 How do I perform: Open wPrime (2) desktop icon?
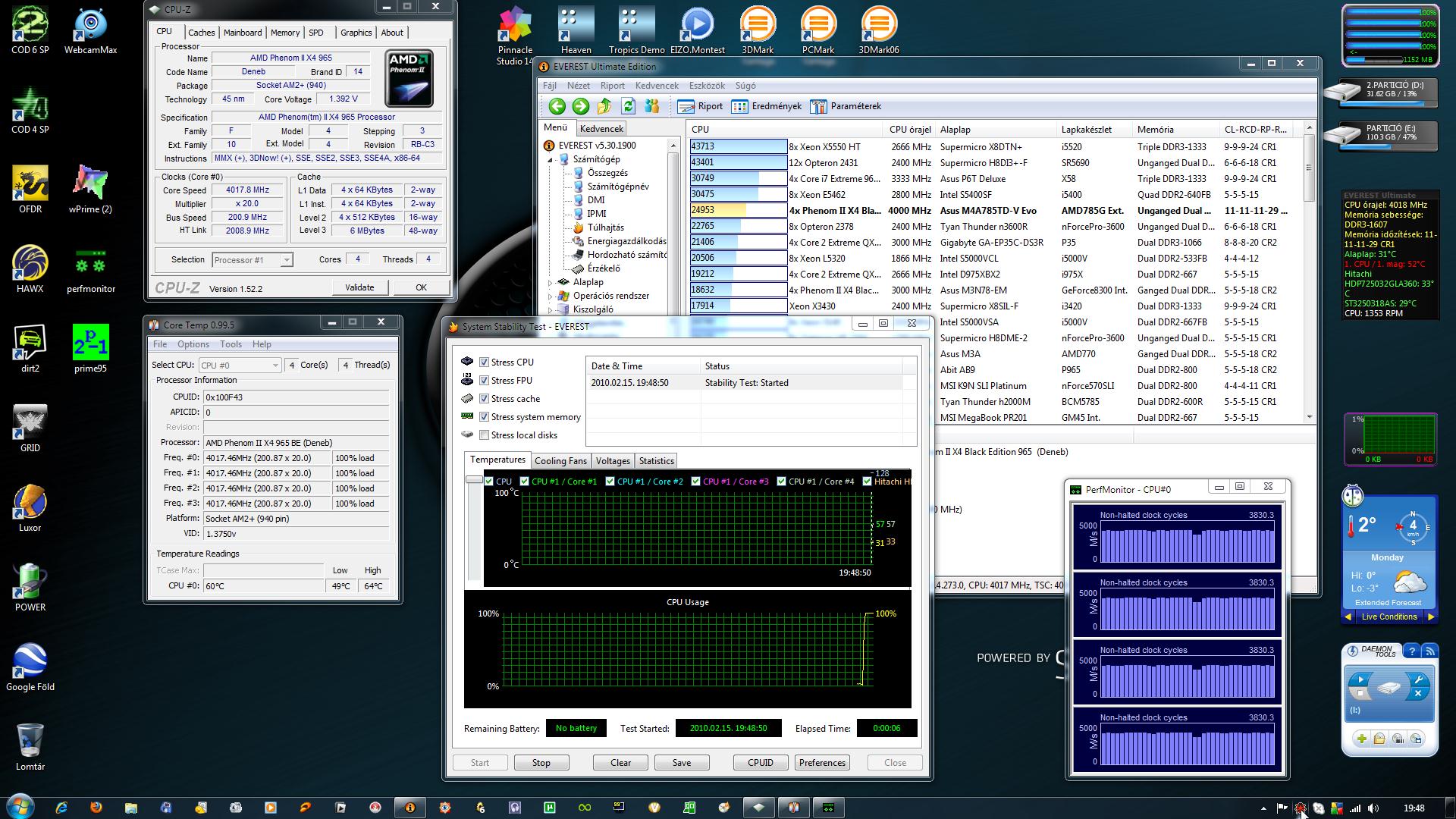pyautogui.click(x=91, y=190)
